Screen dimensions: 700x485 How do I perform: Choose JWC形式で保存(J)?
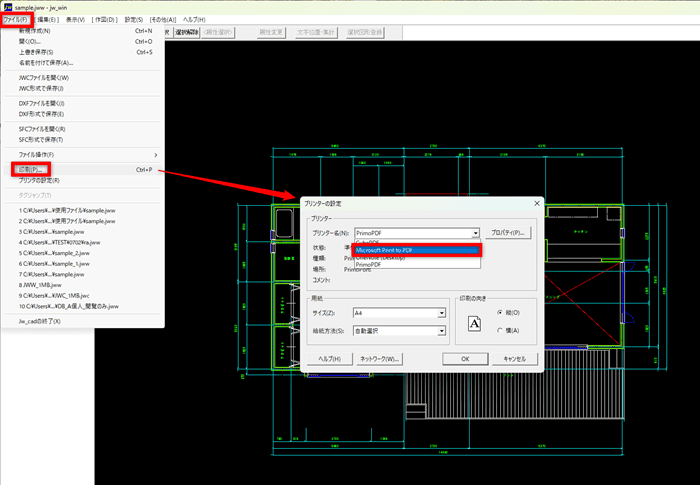(83, 88)
